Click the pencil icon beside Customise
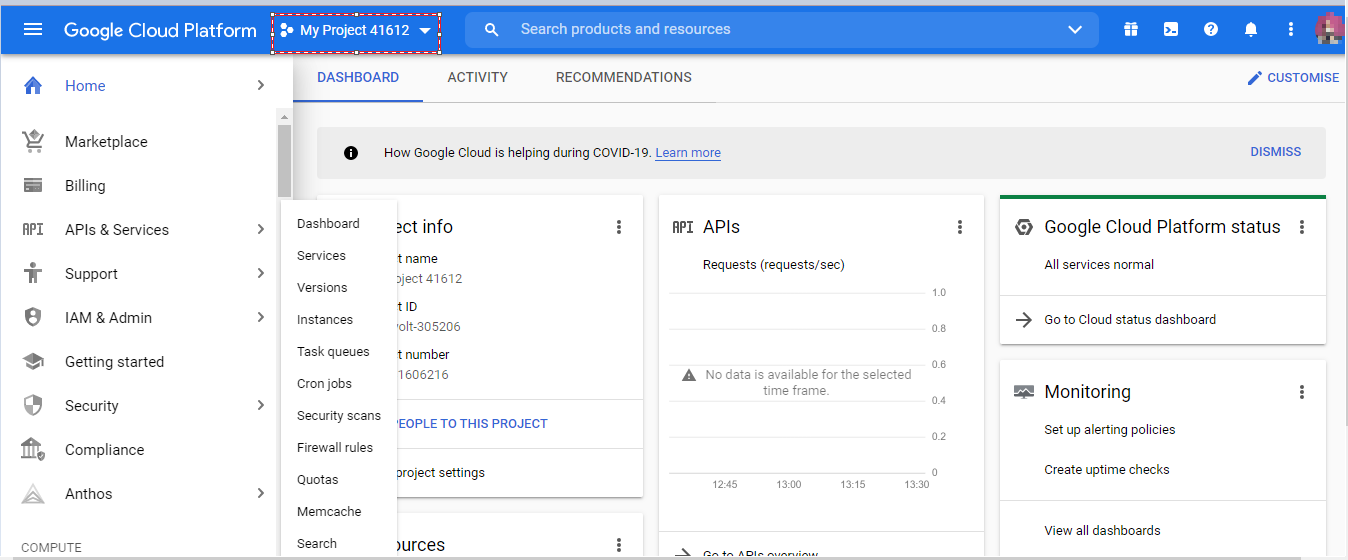The image size is (1348, 560). (1255, 78)
